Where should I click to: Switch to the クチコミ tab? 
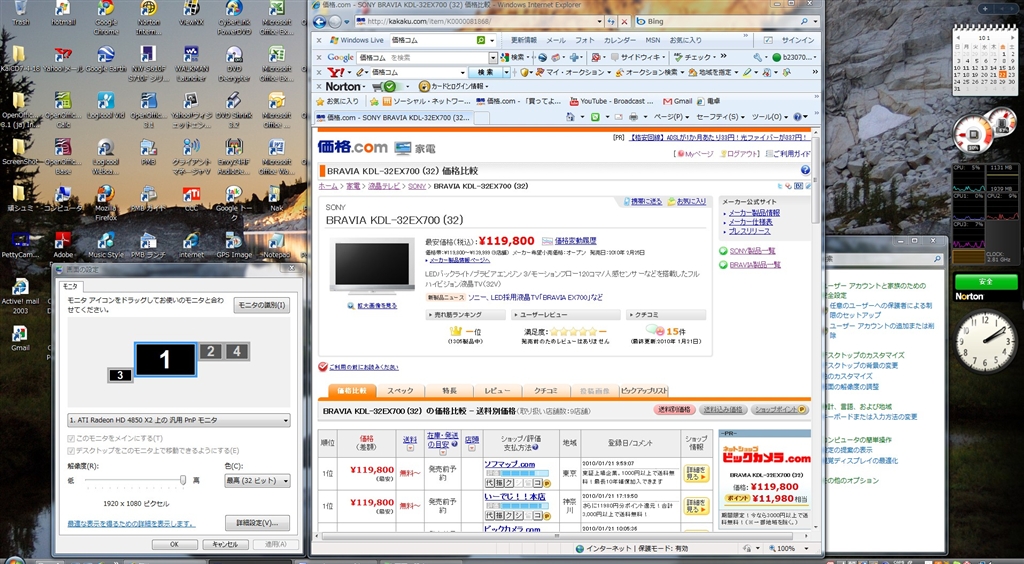click(546, 391)
